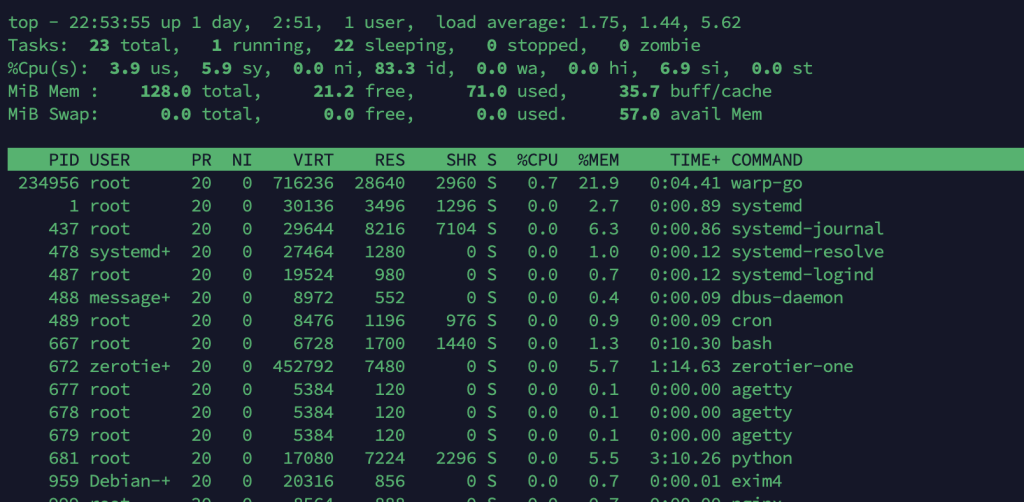Click the cron command name
The height and width of the screenshot is (502, 1024).
pyautogui.click(x=751, y=321)
